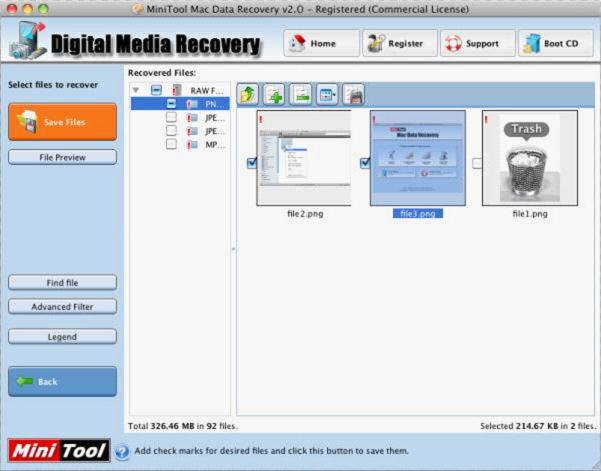Toggle the PN... folder checkbox

[171, 103]
